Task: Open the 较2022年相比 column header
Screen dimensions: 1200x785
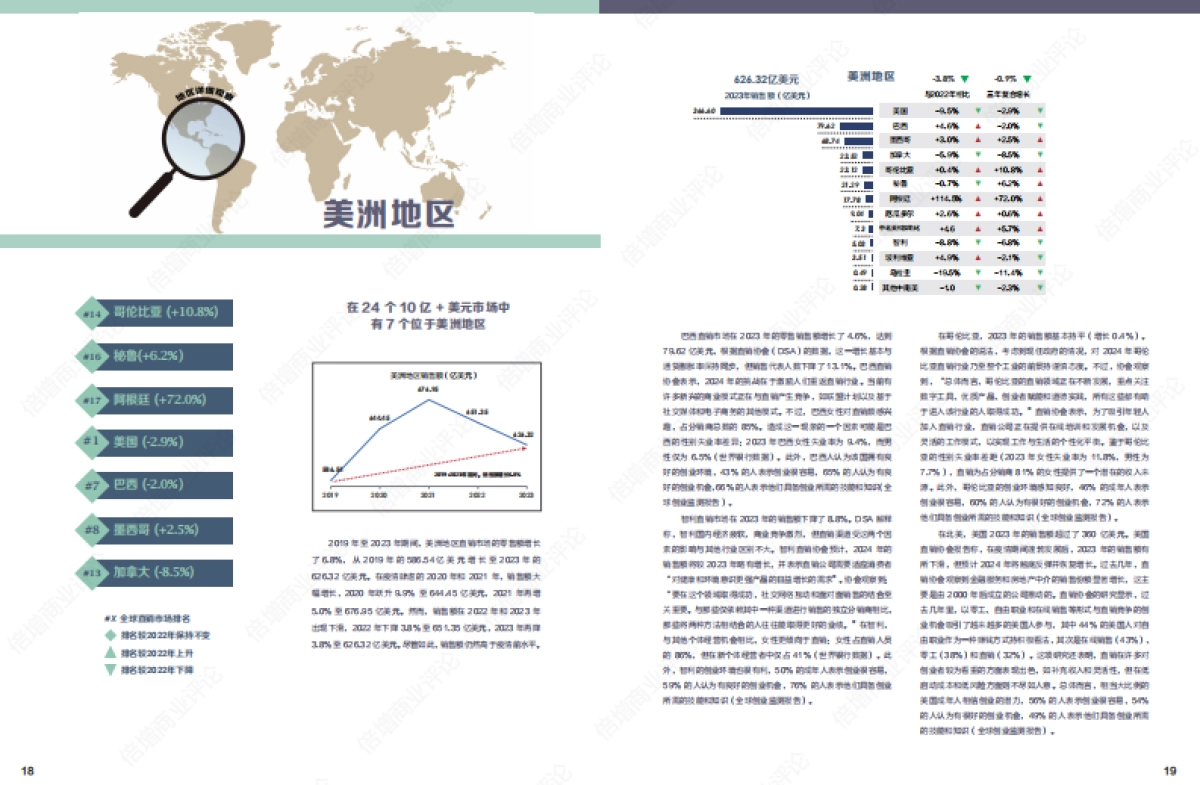Action: click(x=948, y=95)
